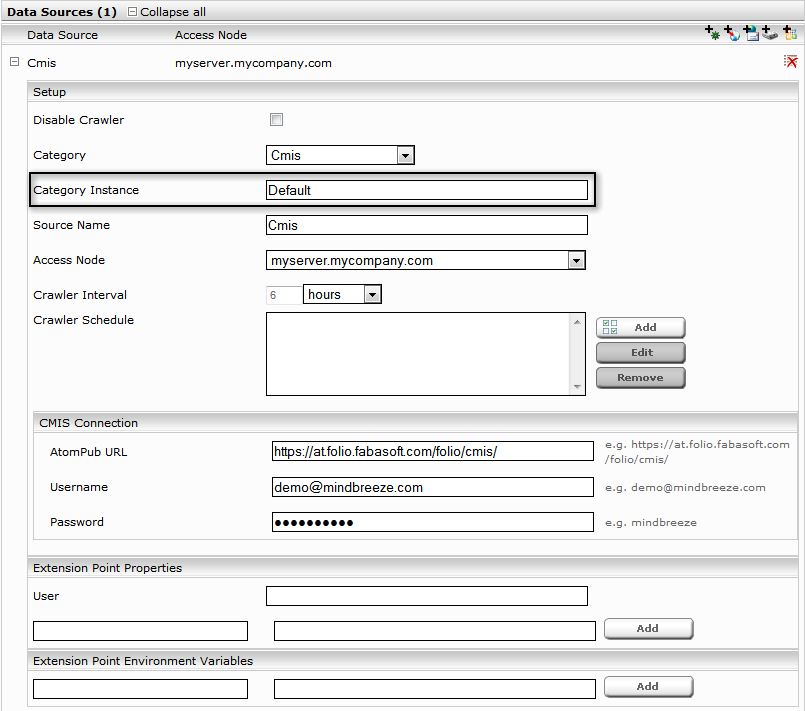Delete the Cmis data source with red X icon

(x=790, y=63)
